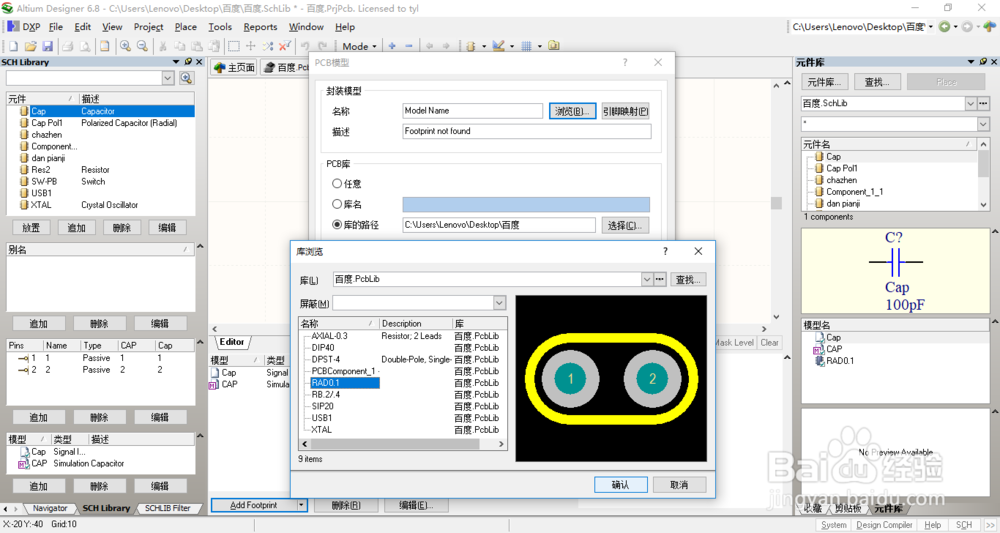The width and height of the screenshot is (1000, 533).
Task: Open the 屏蔽(M) mask dropdown
Action: coord(499,303)
